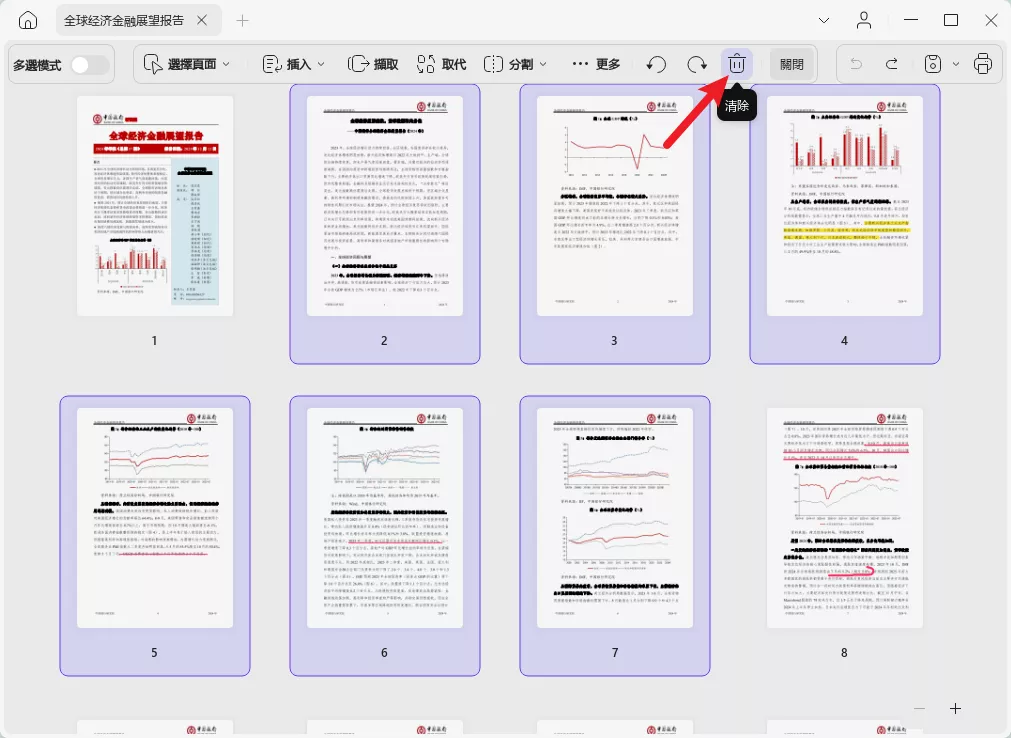Click the 關閉 button

(x=792, y=64)
